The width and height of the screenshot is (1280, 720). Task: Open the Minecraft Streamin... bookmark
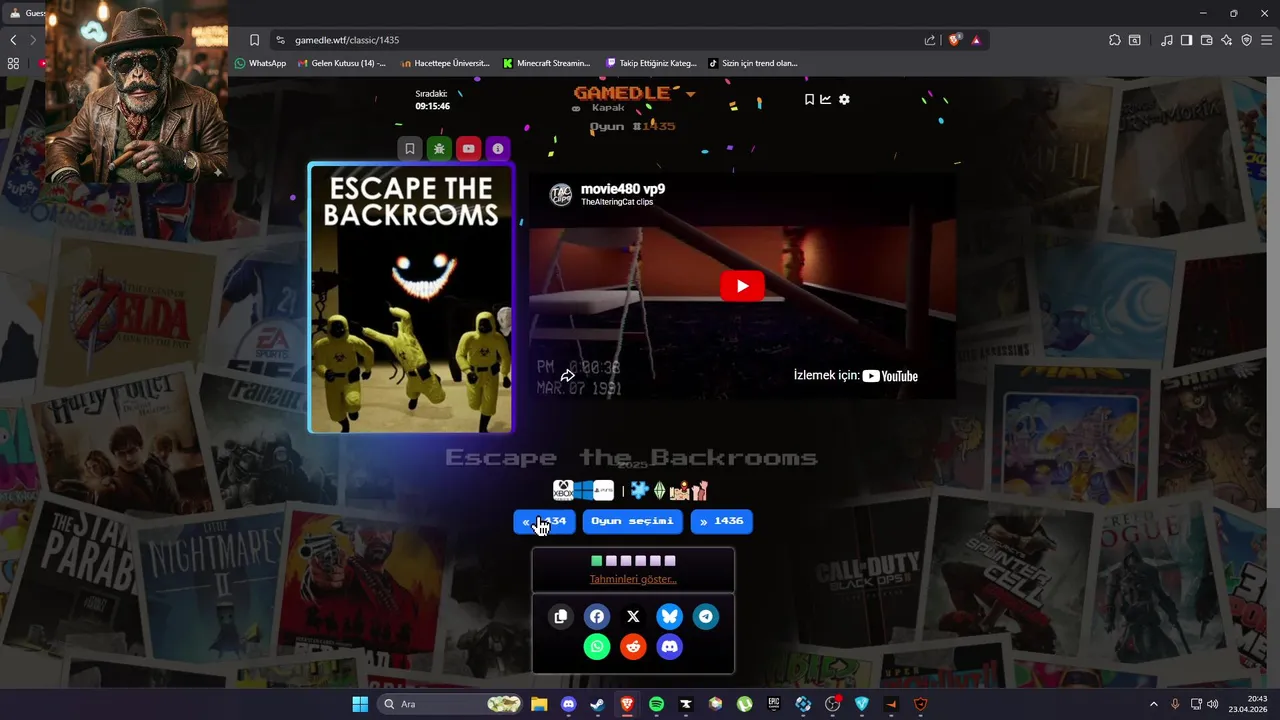(x=547, y=63)
